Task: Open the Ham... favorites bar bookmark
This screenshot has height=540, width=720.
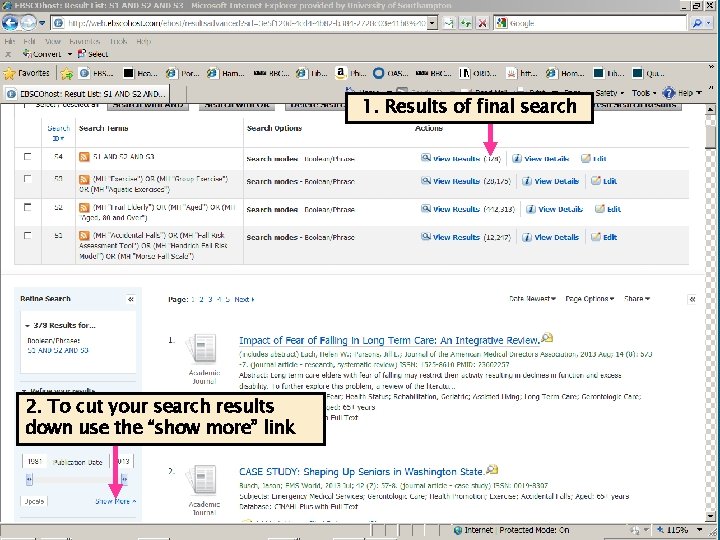Action: point(225,73)
